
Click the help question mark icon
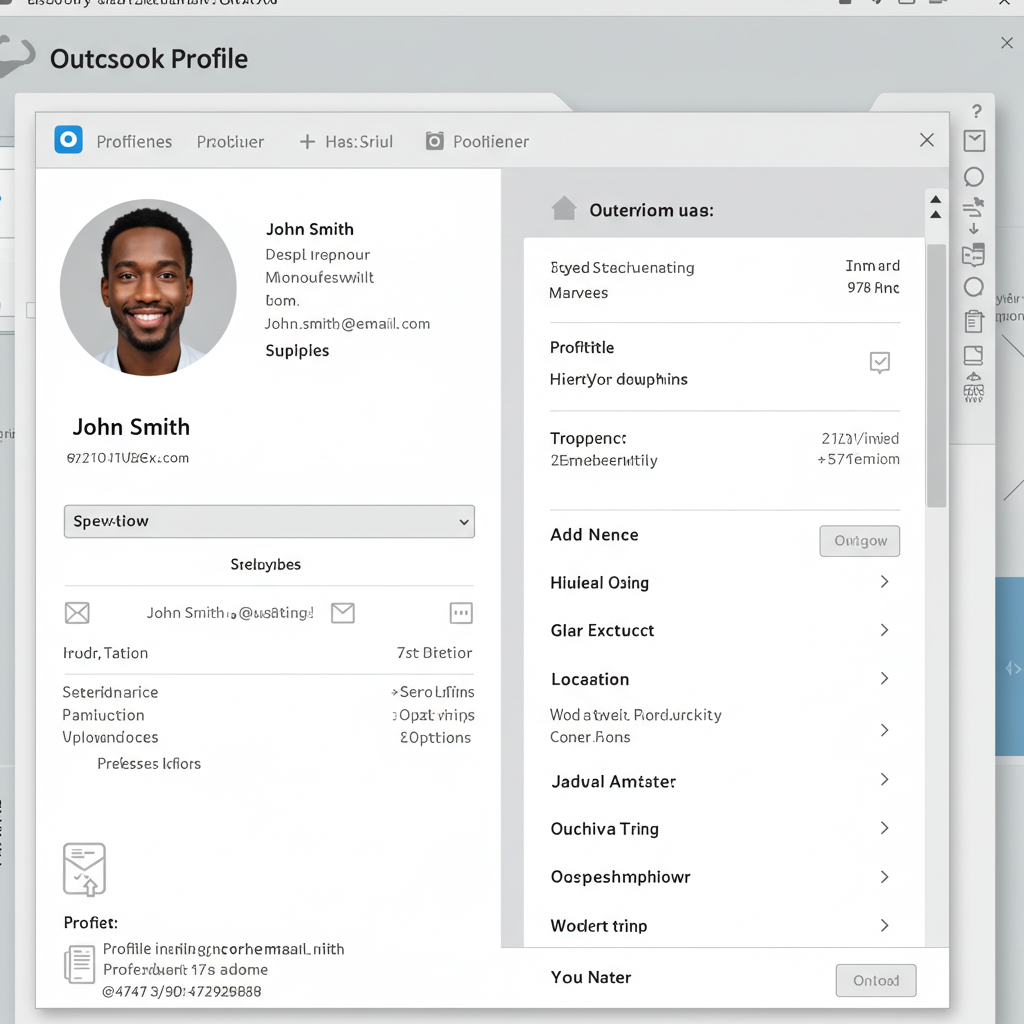(976, 111)
